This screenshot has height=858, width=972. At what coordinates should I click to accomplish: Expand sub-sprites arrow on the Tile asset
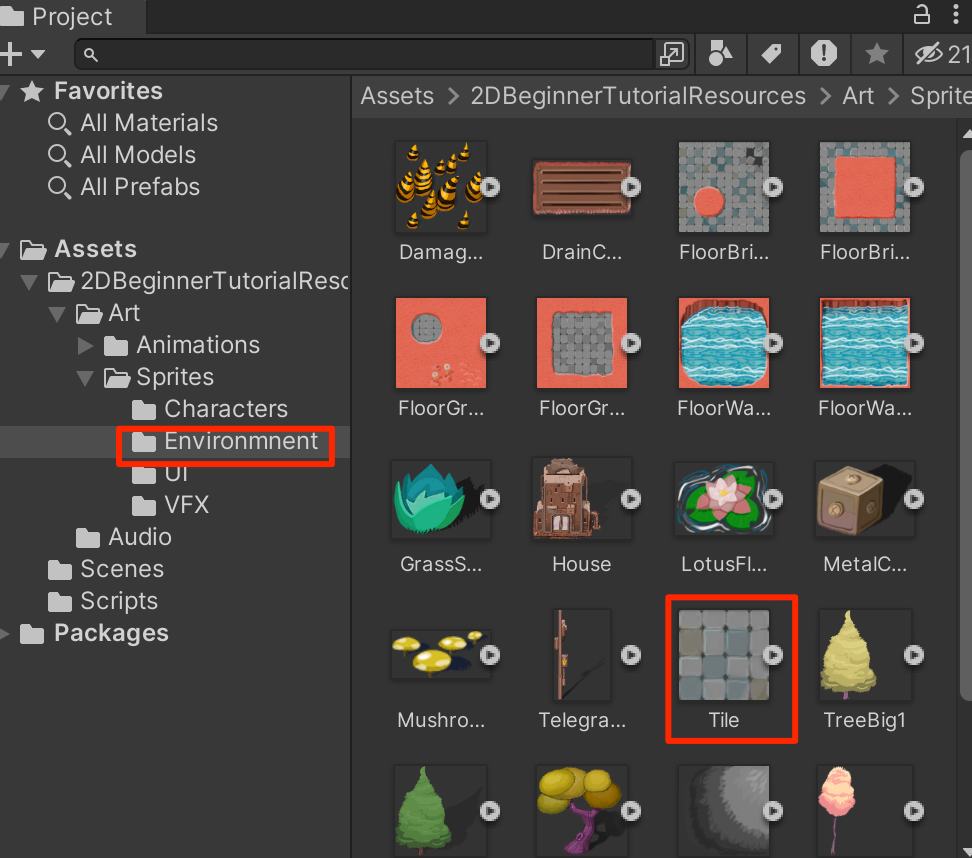[x=773, y=655]
